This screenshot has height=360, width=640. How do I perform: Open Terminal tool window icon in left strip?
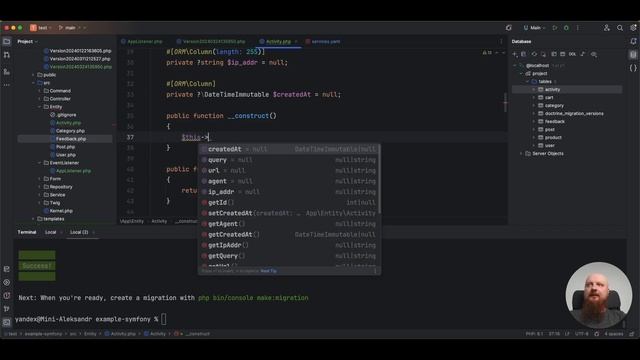(7, 322)
